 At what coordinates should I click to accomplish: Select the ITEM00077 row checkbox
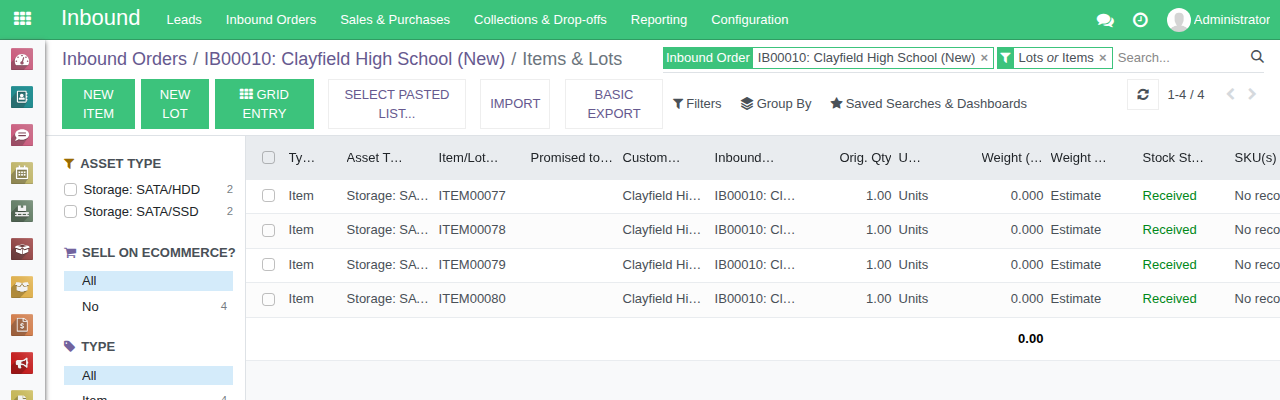268,196
